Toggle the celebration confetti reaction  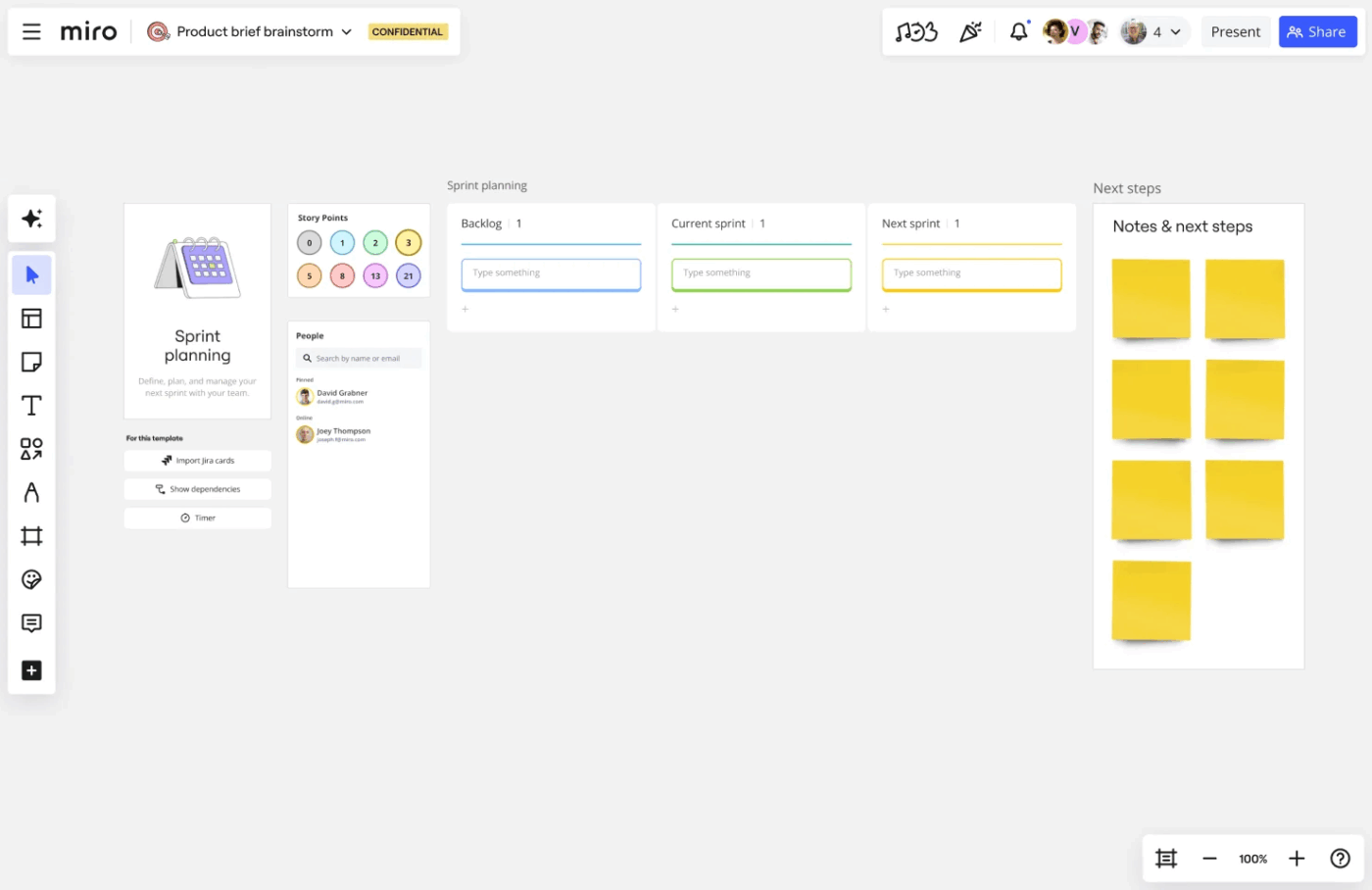971,31
